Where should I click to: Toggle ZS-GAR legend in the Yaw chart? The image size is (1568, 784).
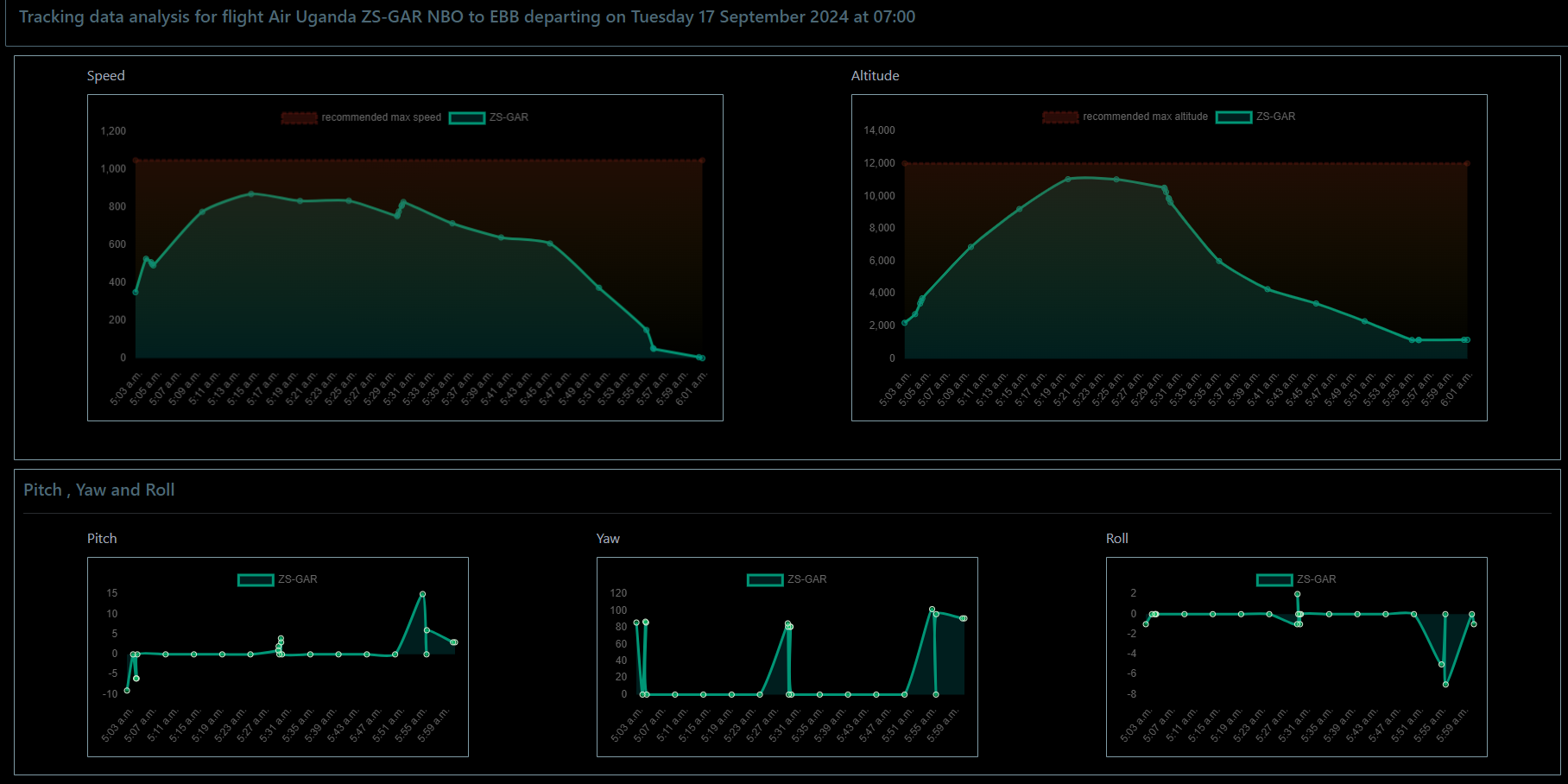(x=765, y=579)
